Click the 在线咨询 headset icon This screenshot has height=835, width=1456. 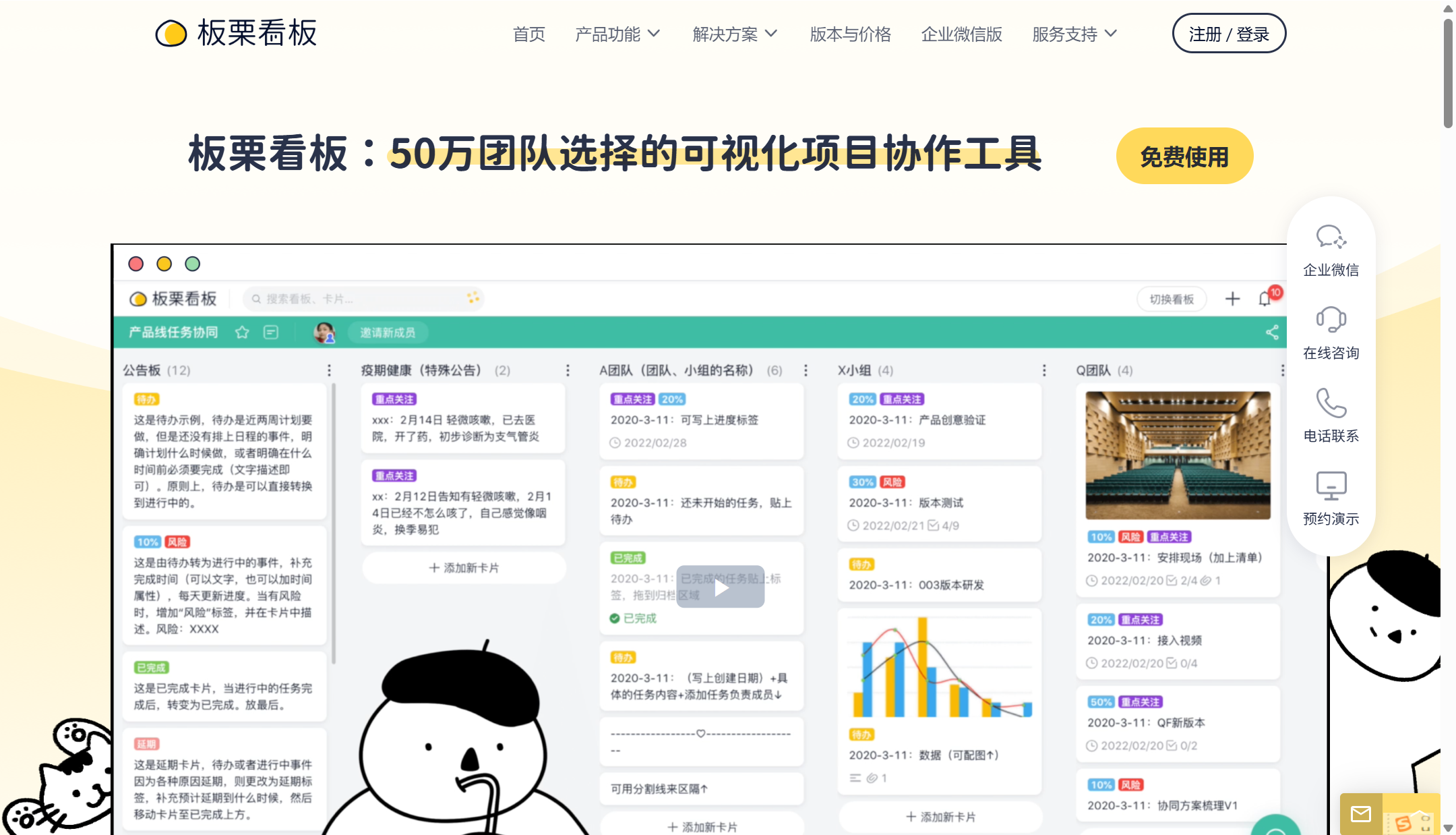tap(1331, 320)
